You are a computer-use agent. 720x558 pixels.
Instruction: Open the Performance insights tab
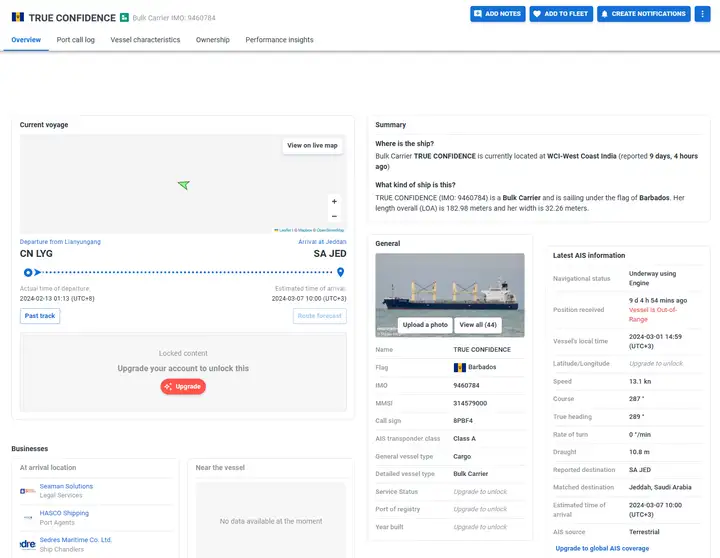(279, 40)
